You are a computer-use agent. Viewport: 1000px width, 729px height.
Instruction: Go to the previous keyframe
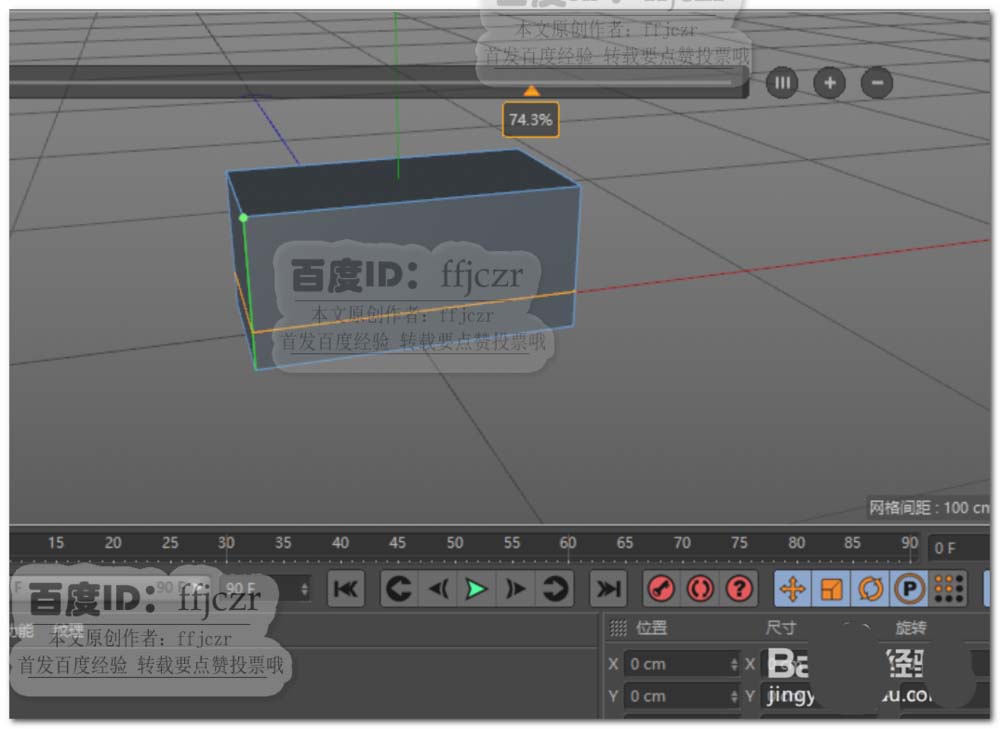pos(399,588)
